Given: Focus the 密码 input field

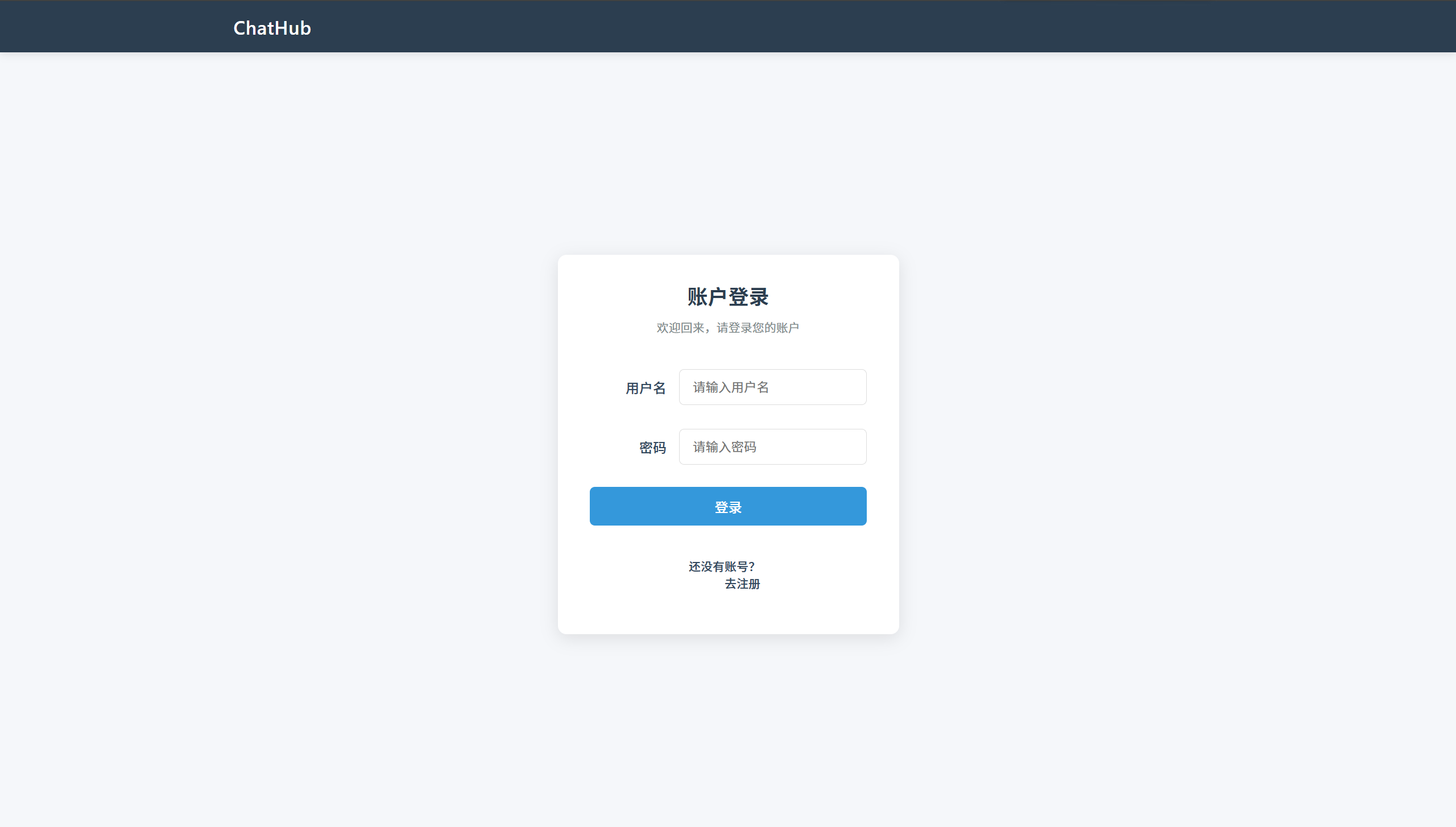Looking at the screenshot, I should coord(772,446).
